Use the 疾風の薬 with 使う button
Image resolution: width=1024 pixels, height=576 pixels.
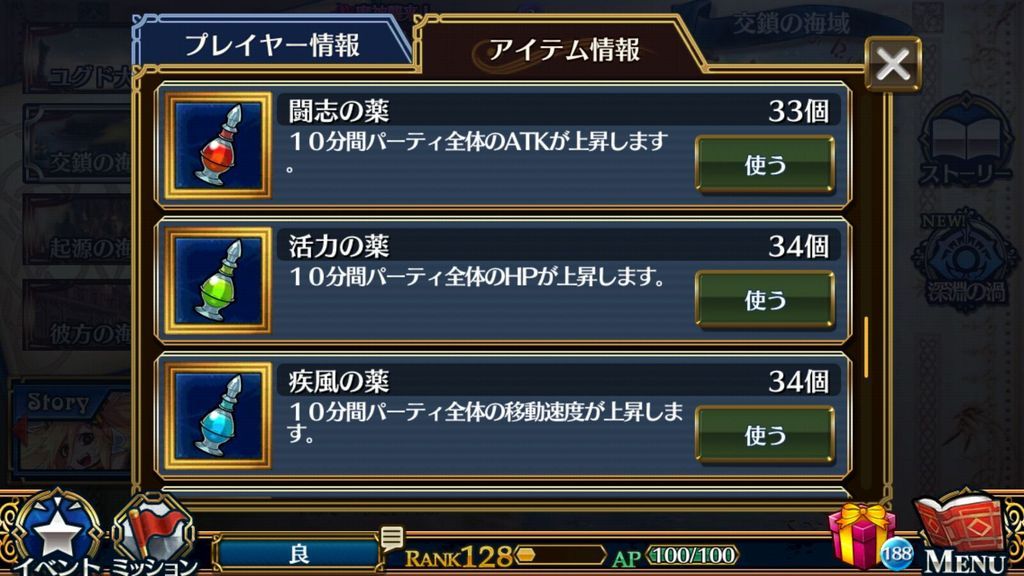point(765,435)
